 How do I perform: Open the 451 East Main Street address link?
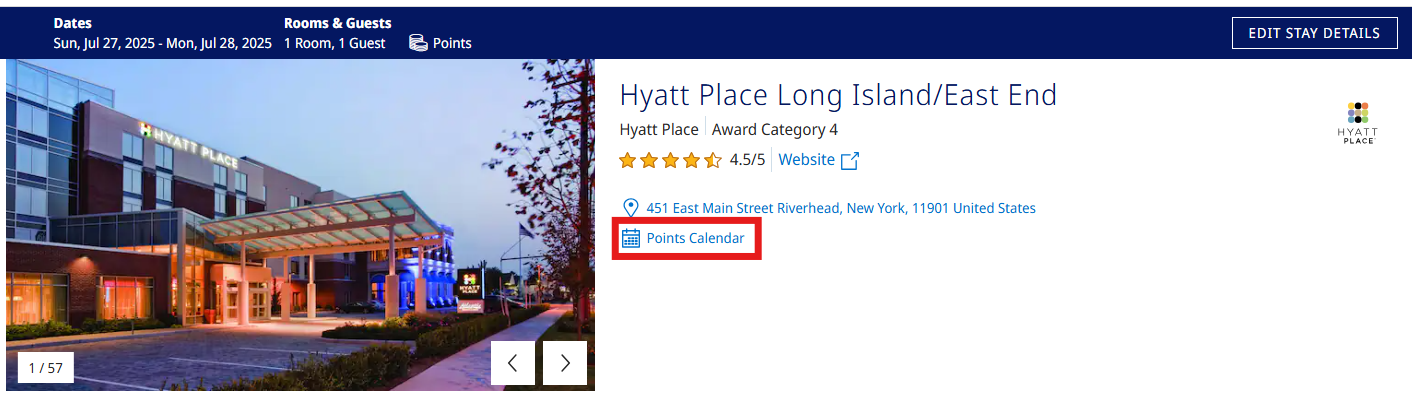(x=841, y=208)
